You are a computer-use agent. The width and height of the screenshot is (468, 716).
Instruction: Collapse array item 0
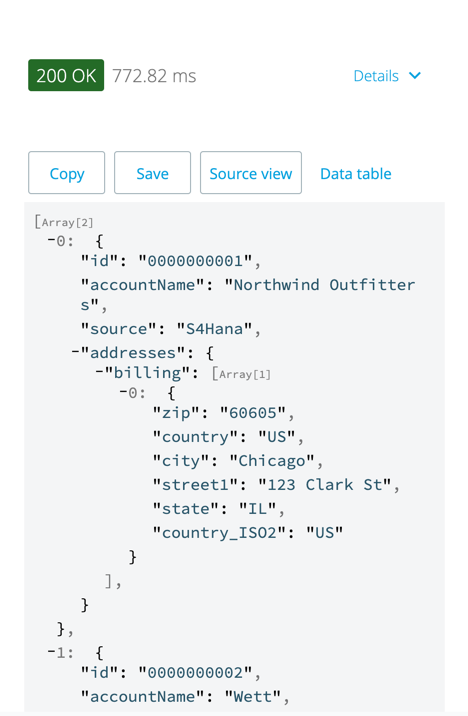click(51, 241)
